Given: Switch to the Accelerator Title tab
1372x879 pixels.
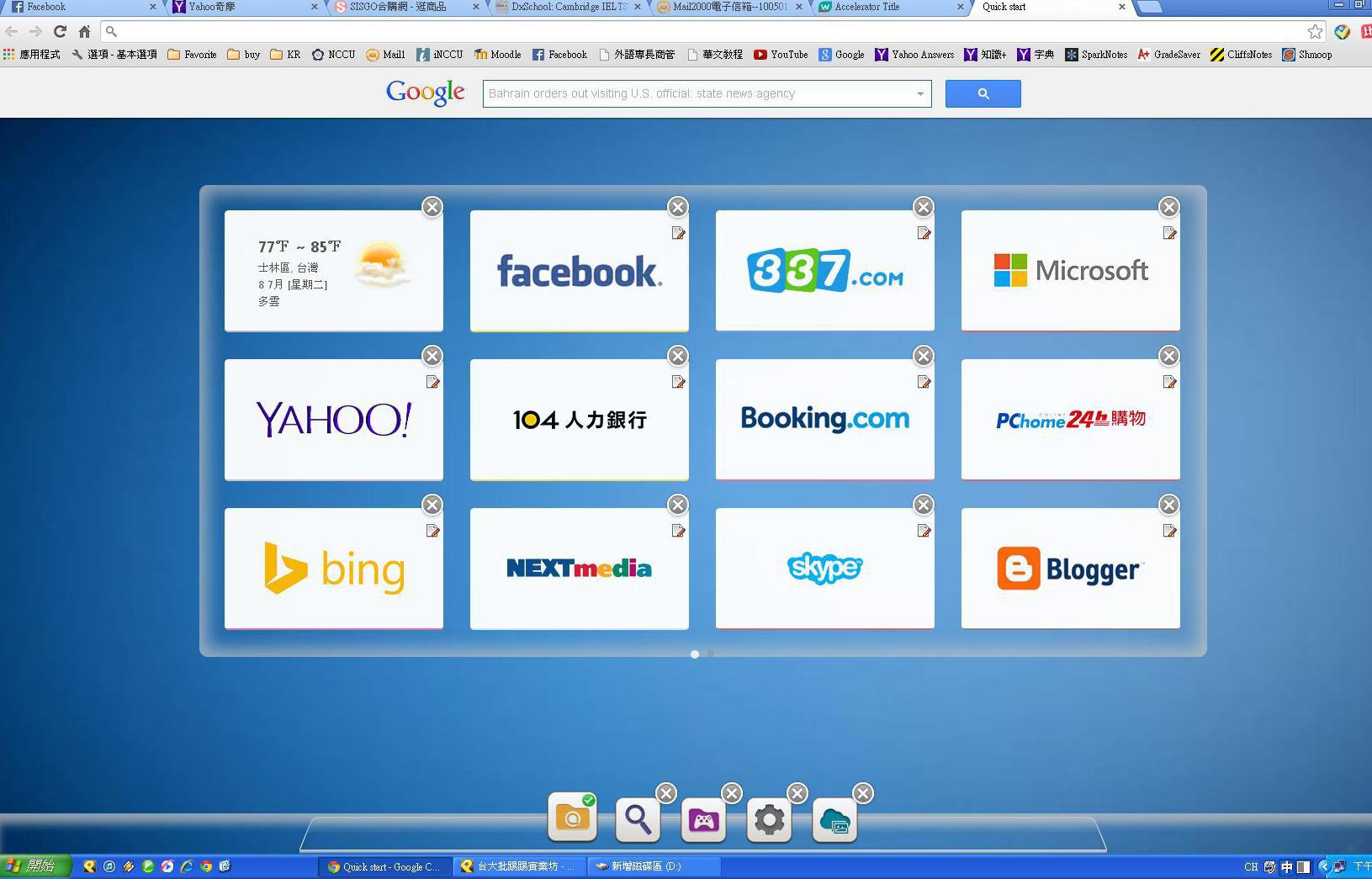Looking at the screenshot, I should [892, 7].
